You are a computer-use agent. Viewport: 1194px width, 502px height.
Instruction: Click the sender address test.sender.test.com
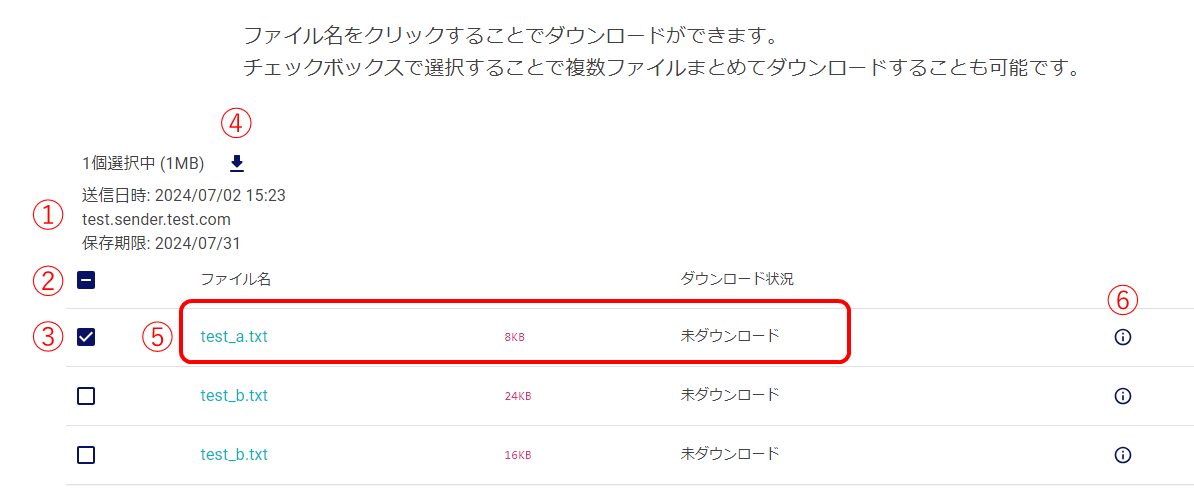tap(156, 219)
